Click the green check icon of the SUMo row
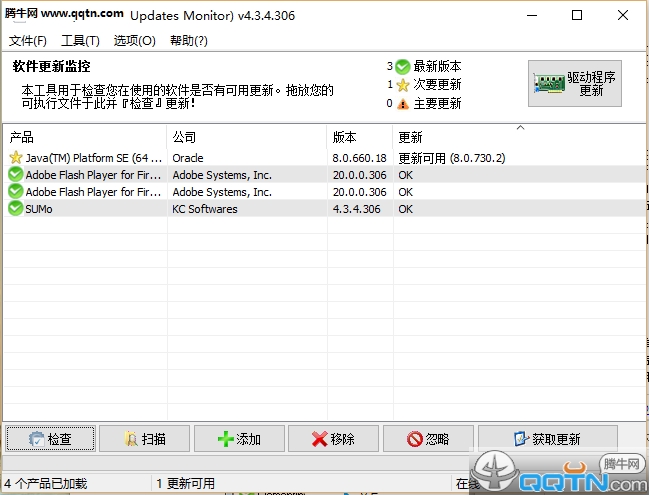The width and height of the screenshot is (649, 495). click(x=16, y=209)
